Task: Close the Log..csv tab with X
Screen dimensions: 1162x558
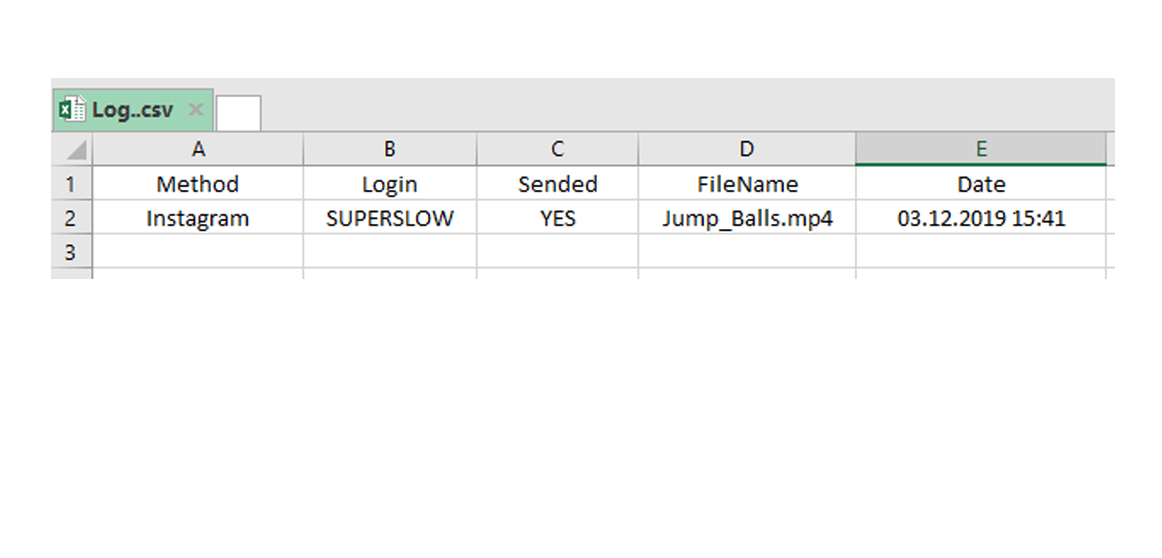Action: [x=196, y=110]
